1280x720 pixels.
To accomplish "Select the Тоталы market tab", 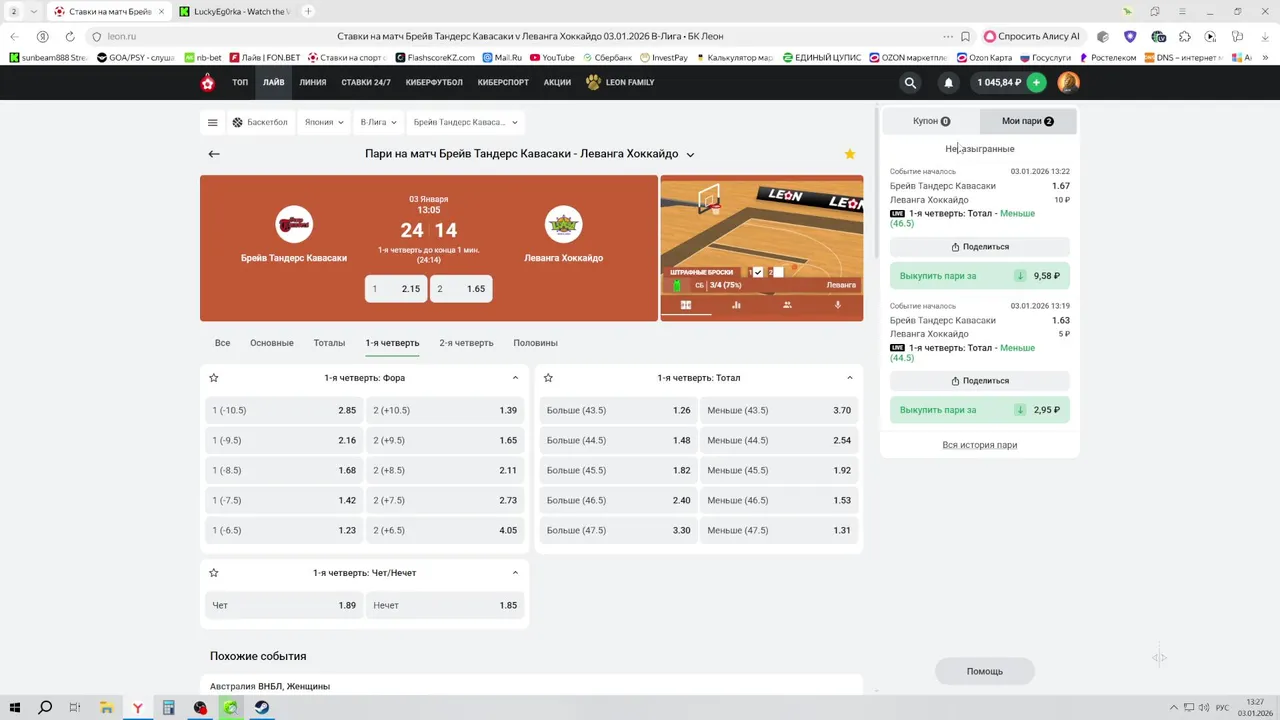I will [x=329, y=343].
